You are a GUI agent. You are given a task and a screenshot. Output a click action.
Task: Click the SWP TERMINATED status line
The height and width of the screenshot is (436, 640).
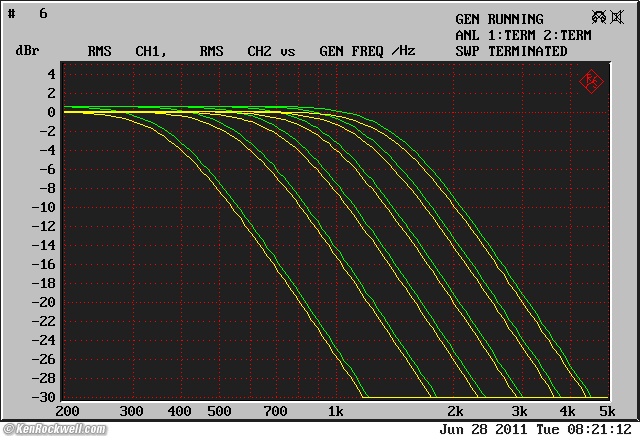[511, 51]
